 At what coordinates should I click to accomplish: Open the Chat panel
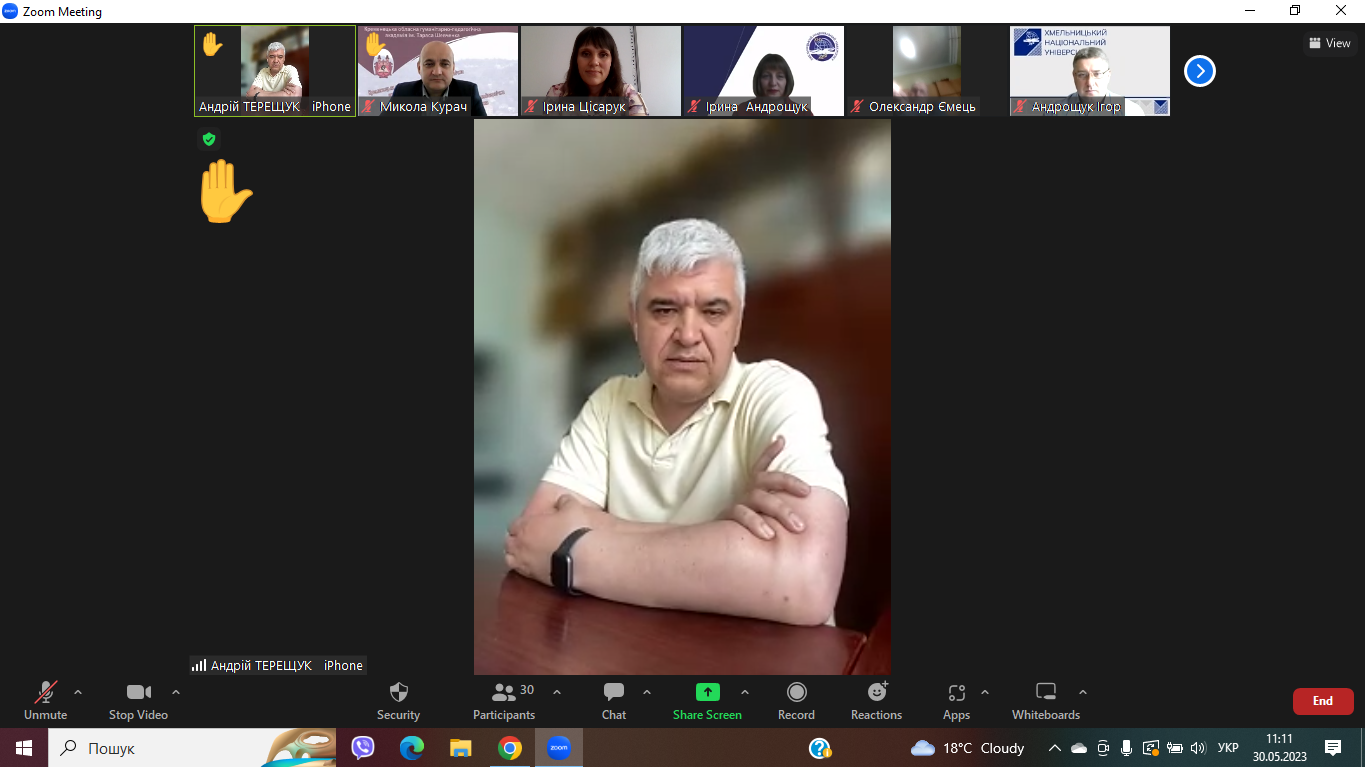tap(614, 693)
